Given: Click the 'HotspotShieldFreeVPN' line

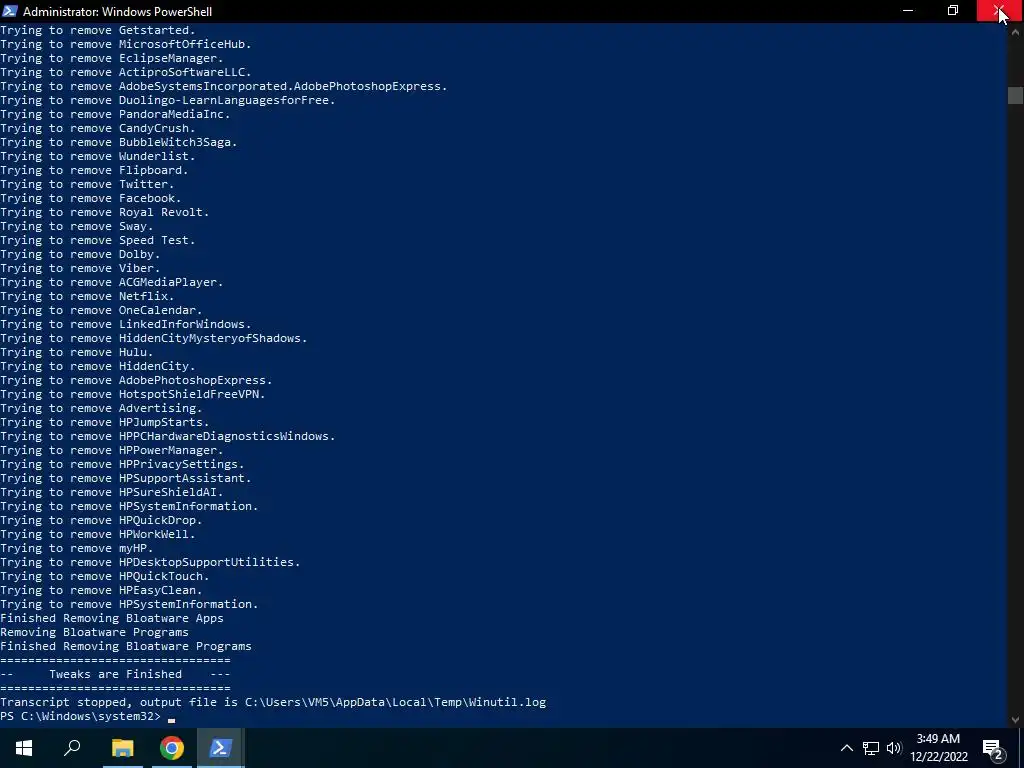Looking at the screenshot, I should (133, 394).
